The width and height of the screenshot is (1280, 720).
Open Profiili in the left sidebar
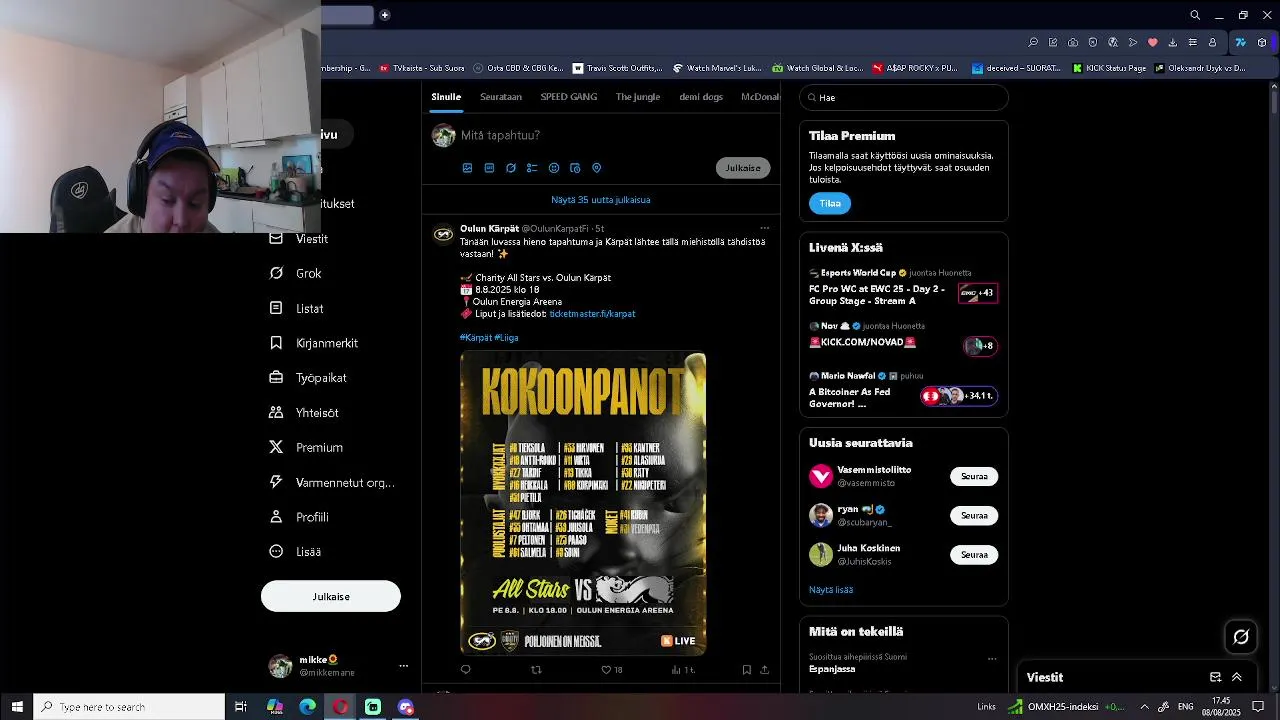pos(299,517)
